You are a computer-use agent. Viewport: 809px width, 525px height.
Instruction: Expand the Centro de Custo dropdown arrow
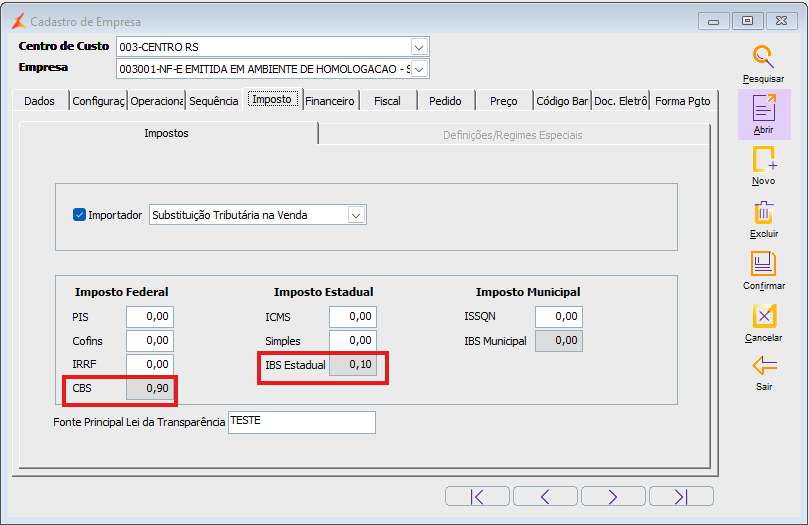click(419, 47)
